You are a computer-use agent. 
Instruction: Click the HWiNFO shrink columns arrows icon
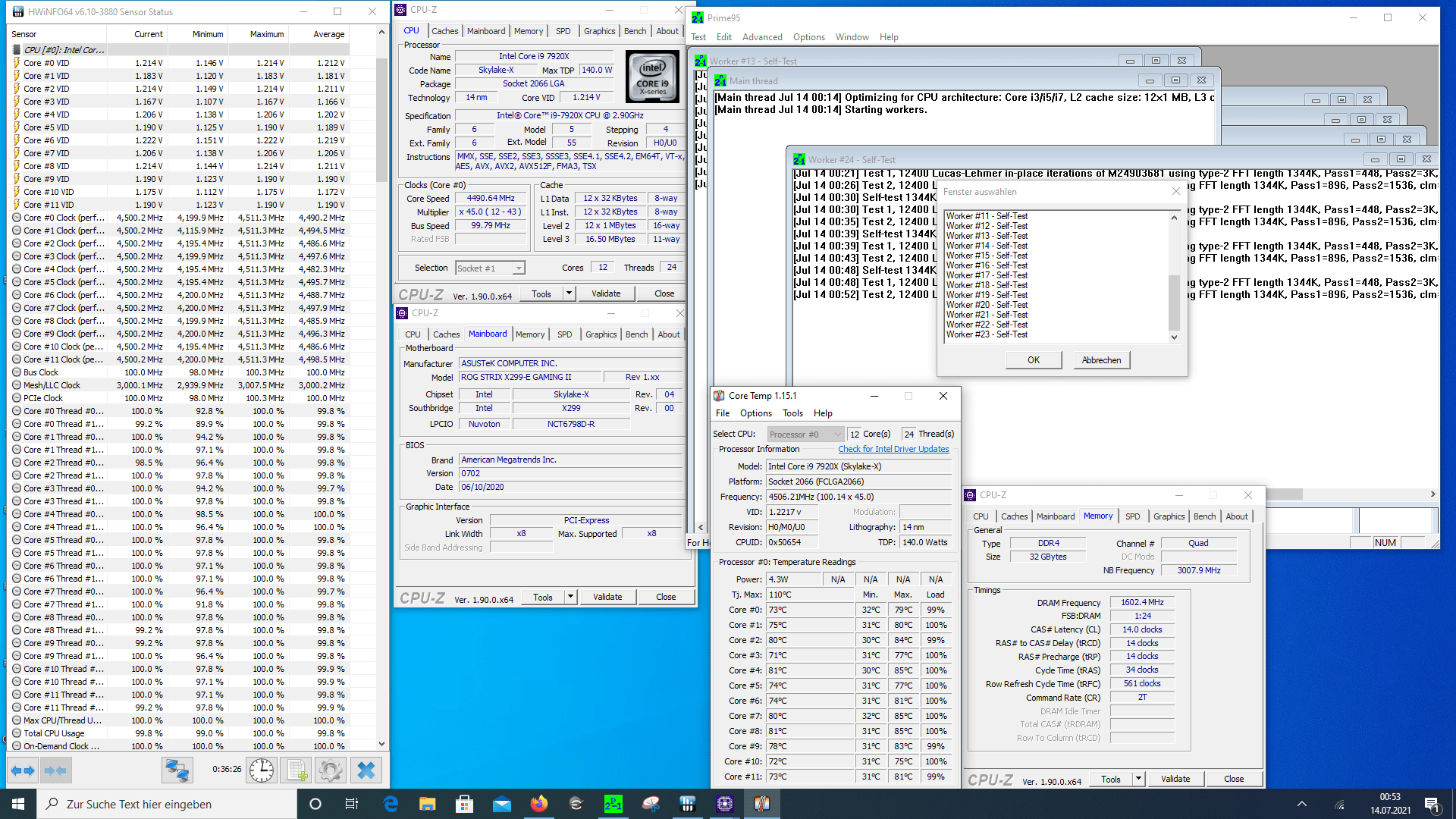pos(55,770)
